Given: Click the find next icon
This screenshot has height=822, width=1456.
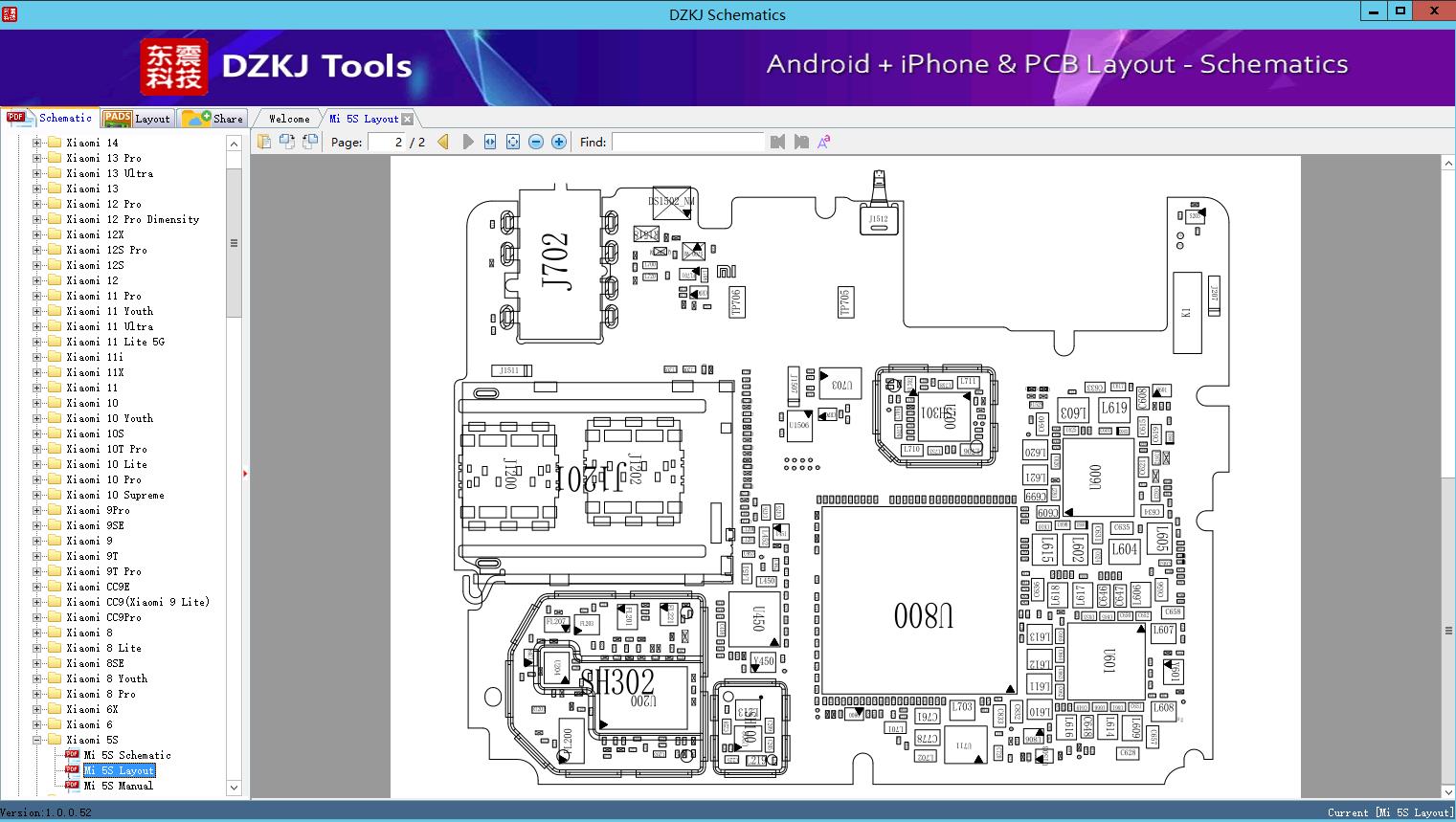Looking at the screenshot, I should (801, 142).
